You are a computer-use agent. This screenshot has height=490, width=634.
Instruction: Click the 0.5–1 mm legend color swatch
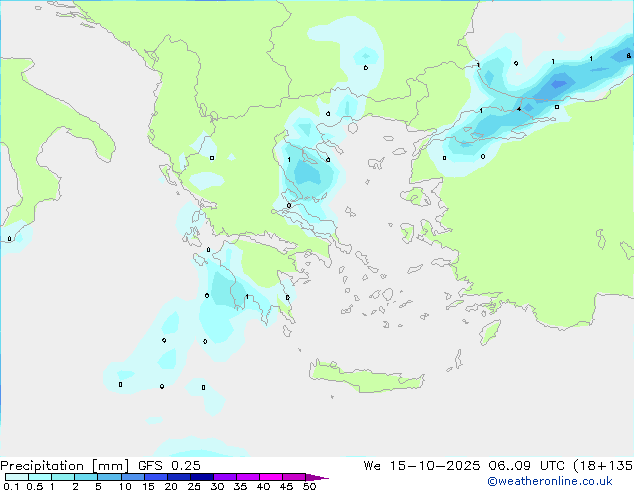tap(40, 477)
